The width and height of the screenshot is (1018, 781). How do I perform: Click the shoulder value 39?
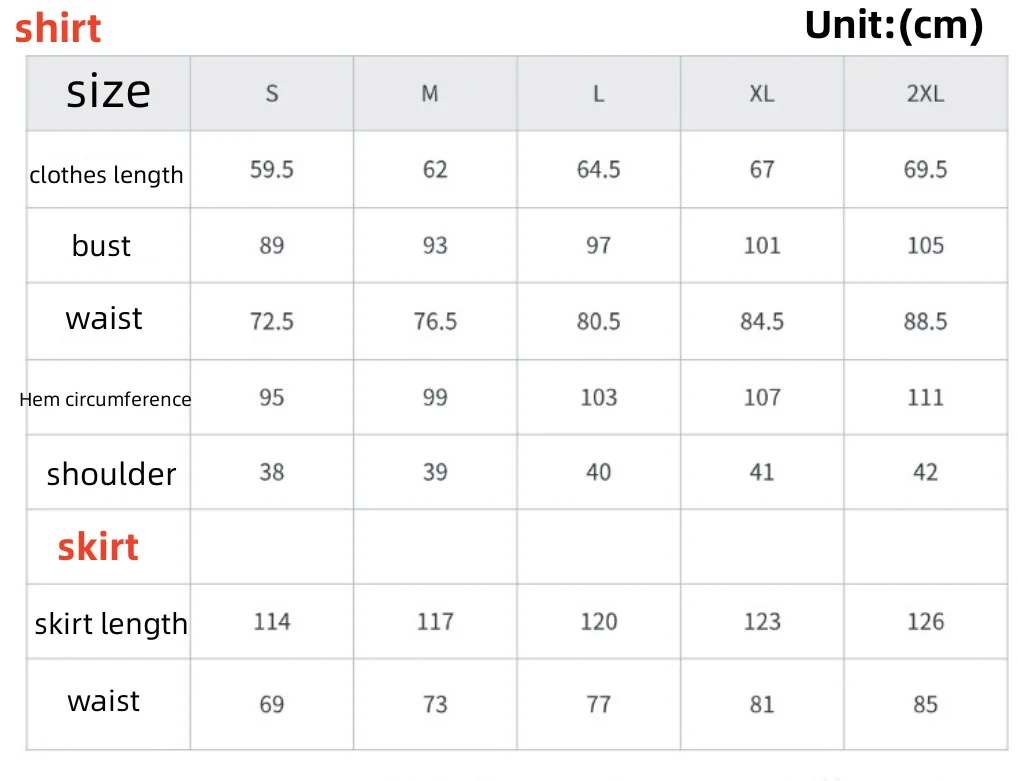(435, 472)
